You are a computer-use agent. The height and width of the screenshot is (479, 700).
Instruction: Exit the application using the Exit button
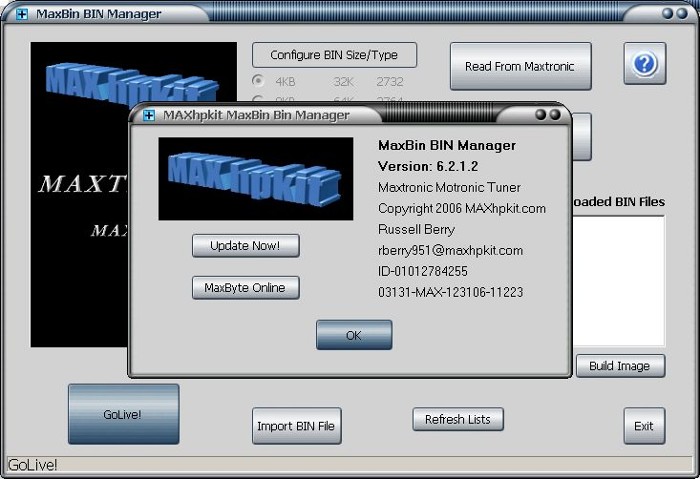(644, 426)
